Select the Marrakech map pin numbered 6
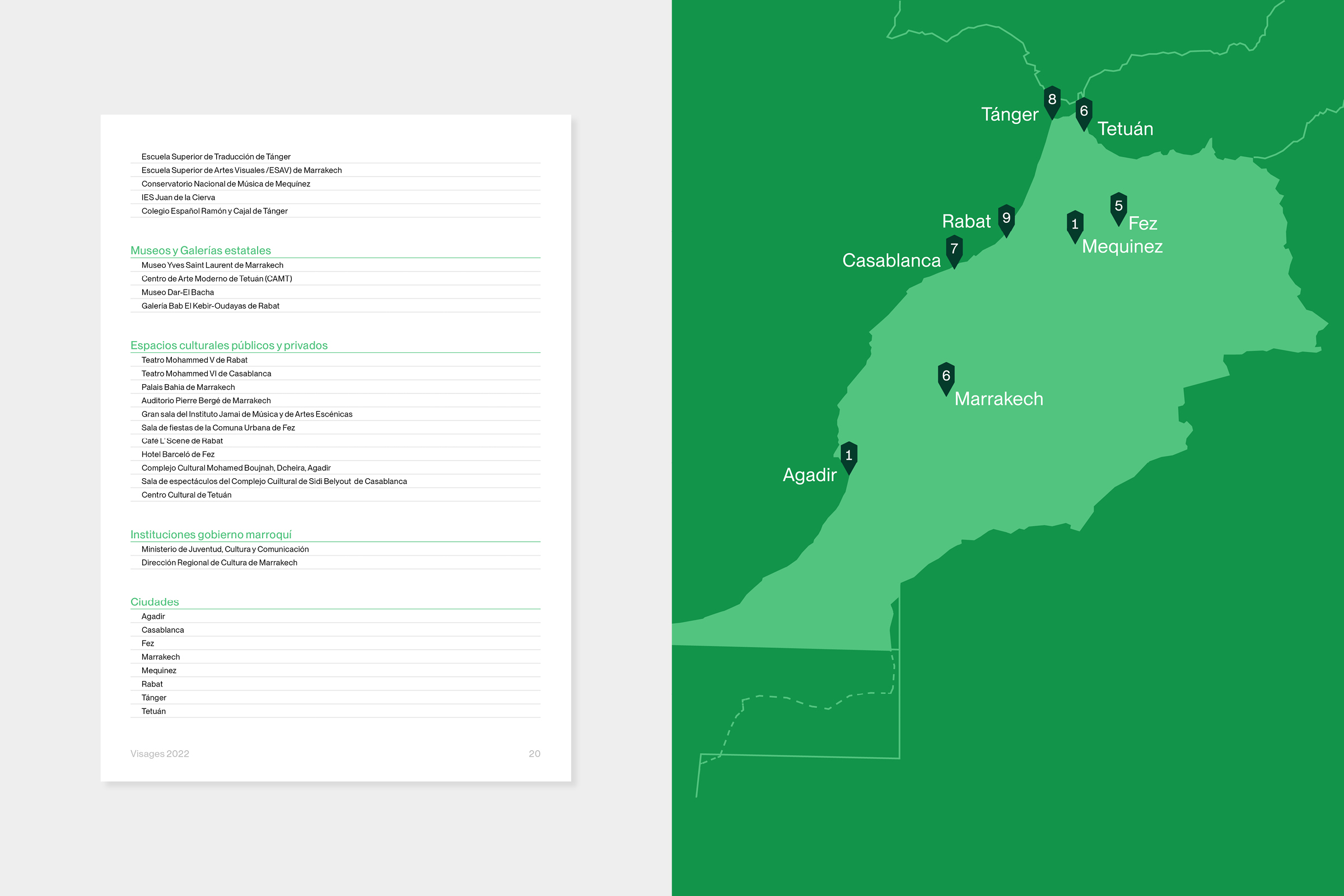The image size is (1344, 896). (x=946, y=377)
